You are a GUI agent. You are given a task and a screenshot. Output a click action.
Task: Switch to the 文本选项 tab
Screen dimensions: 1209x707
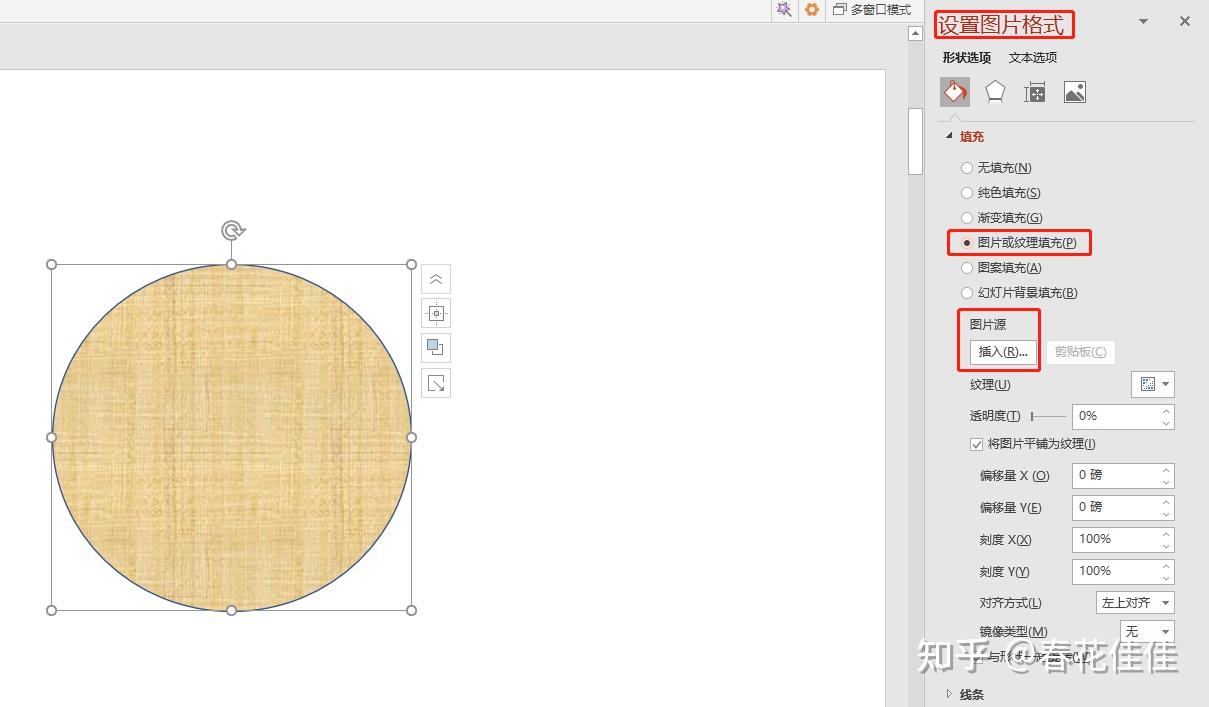[1033, 57]
